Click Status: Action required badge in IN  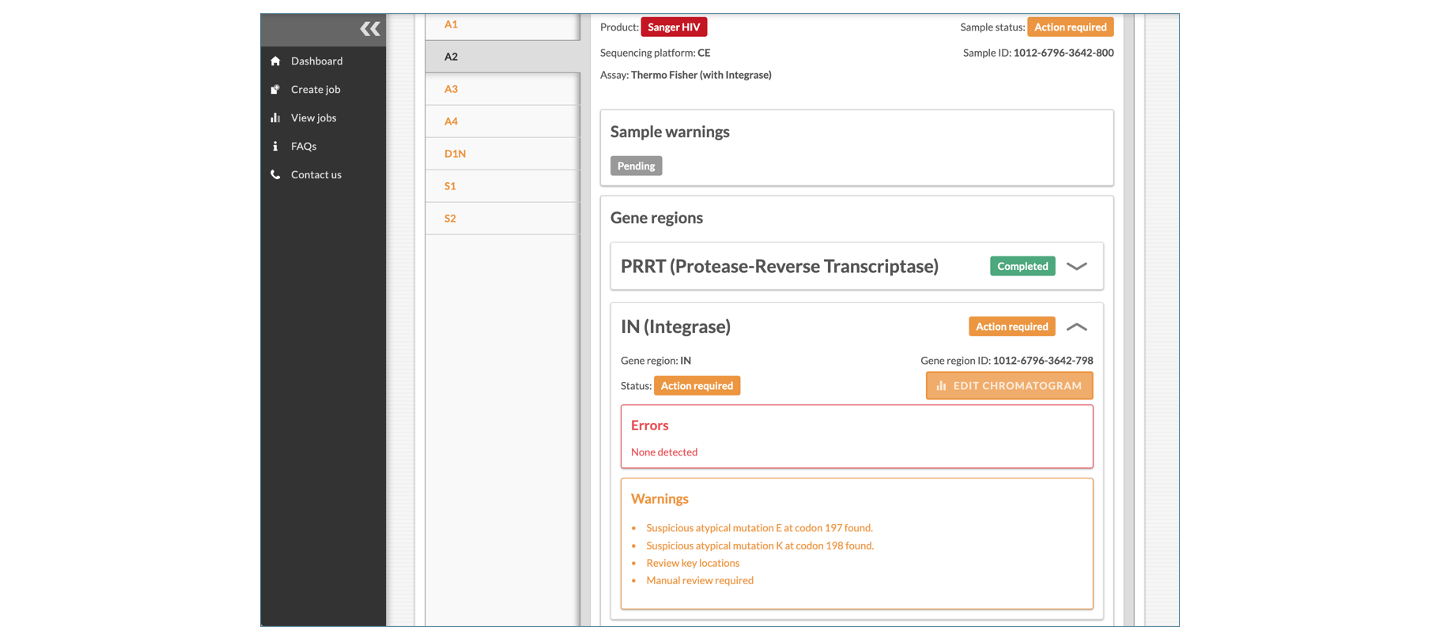[697, 385]
